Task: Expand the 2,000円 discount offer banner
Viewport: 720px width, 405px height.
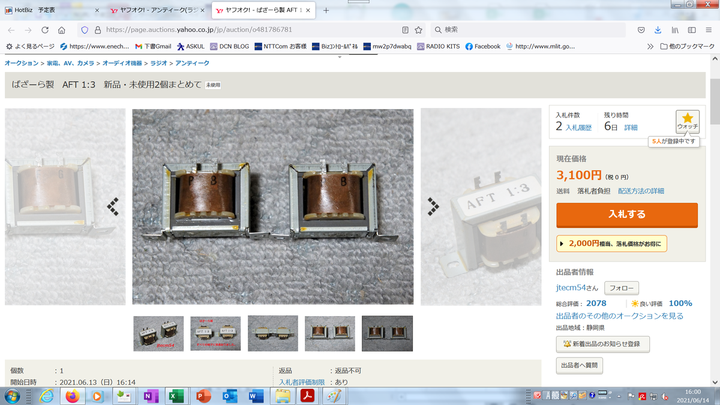Action: point(610,243)
